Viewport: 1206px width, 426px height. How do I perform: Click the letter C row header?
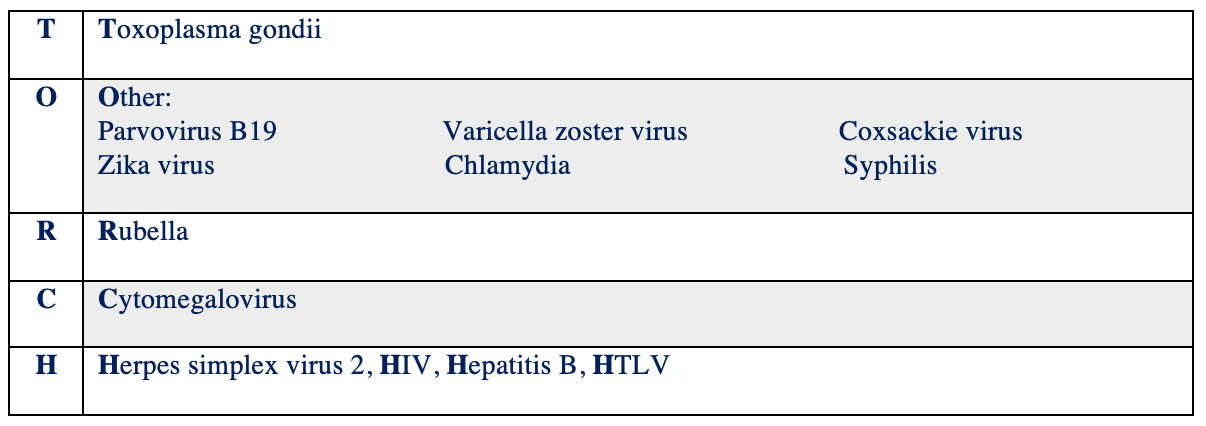[x=46, y=299]
